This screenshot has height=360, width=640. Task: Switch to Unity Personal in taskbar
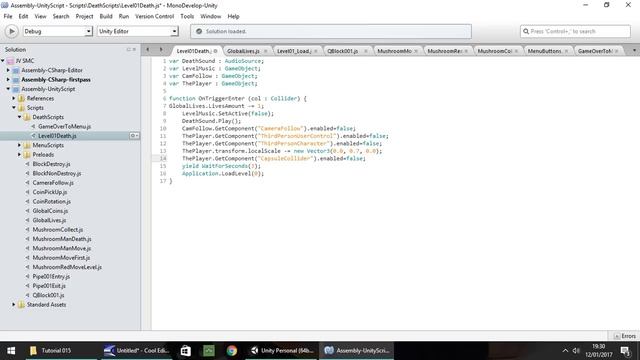(x=282, y=351)
